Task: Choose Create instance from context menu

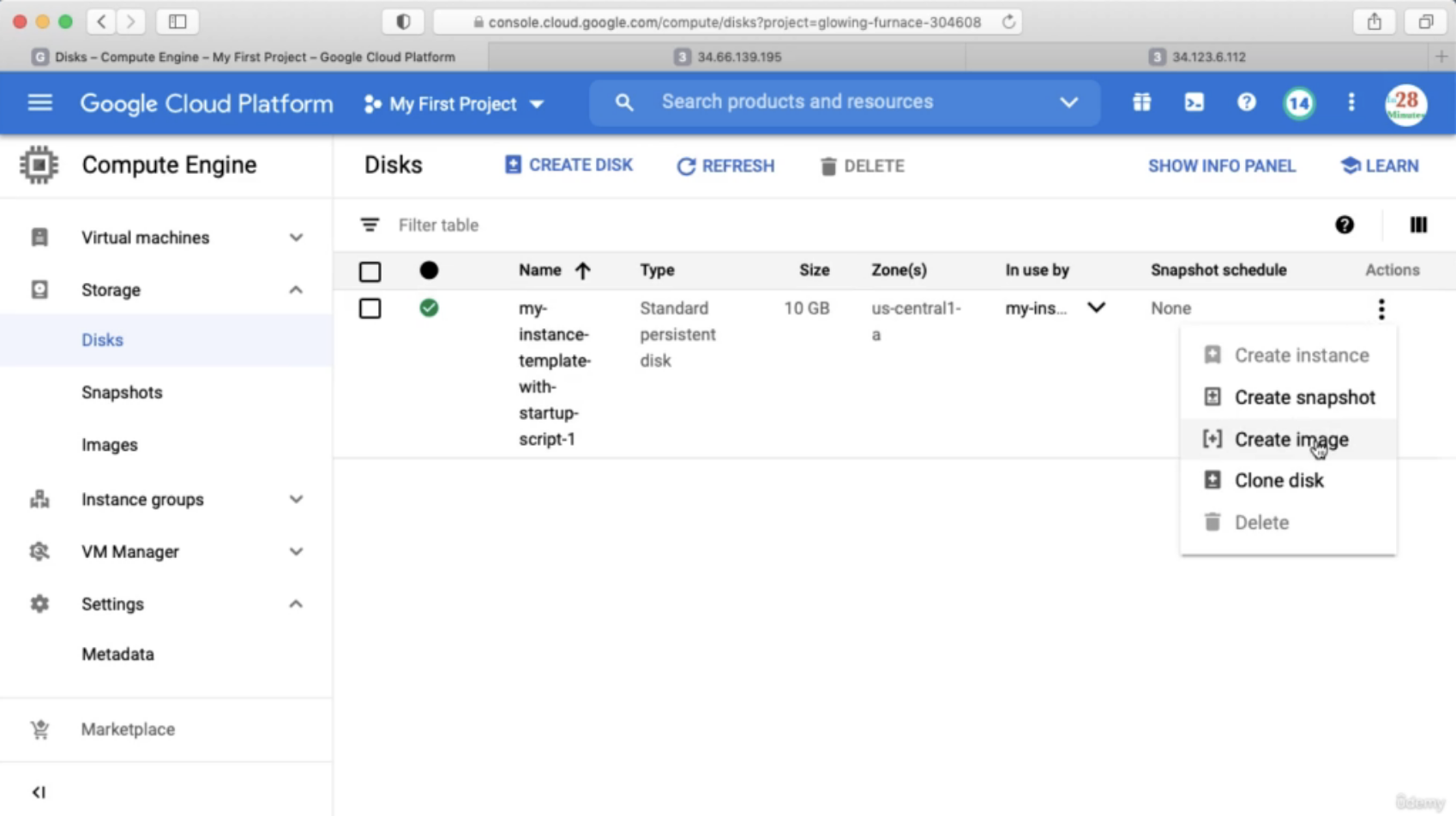Action: [1288, 355]
